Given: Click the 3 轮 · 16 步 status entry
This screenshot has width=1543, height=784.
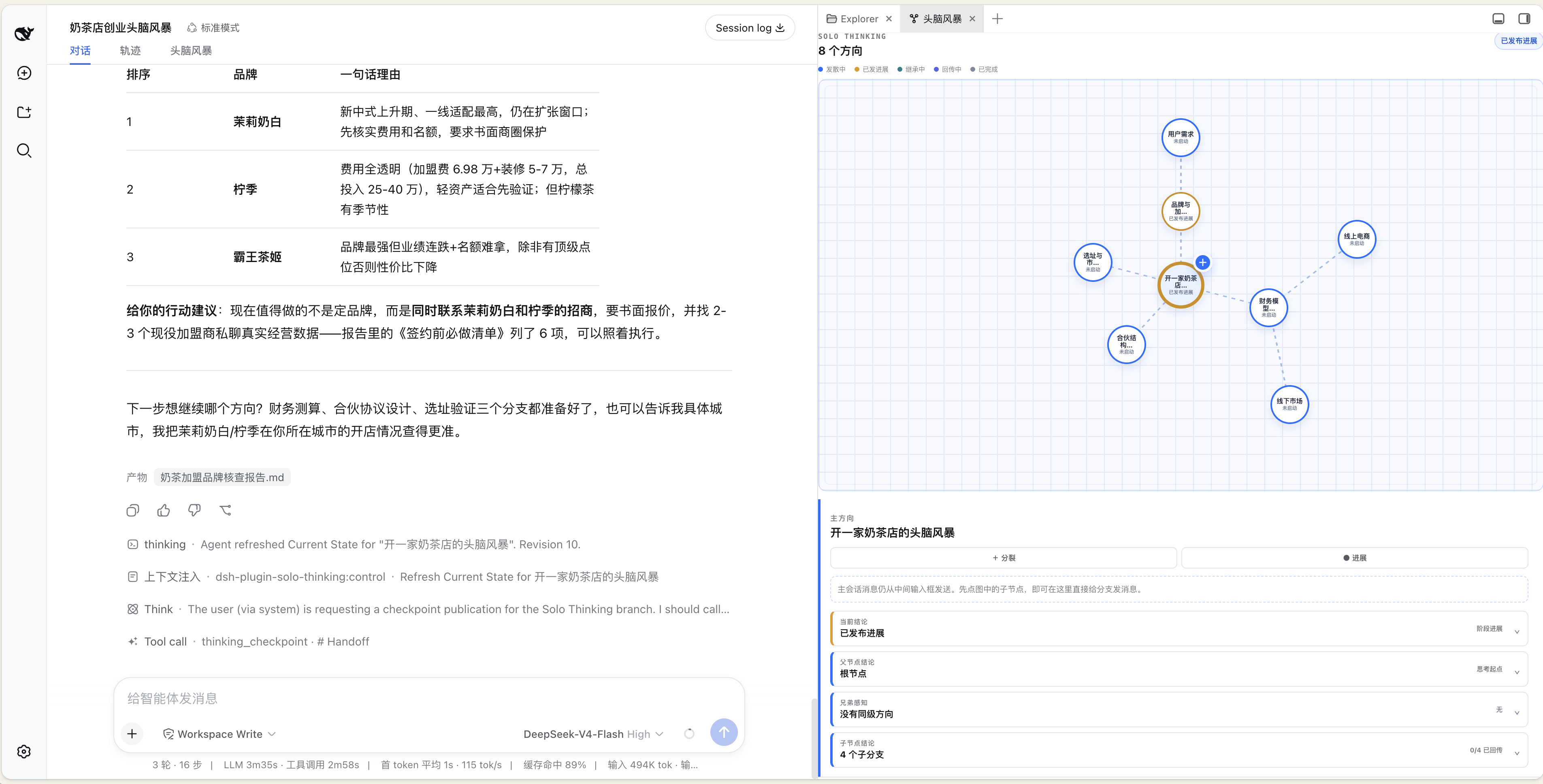Looking at the screenshot, I should point(177,765).
